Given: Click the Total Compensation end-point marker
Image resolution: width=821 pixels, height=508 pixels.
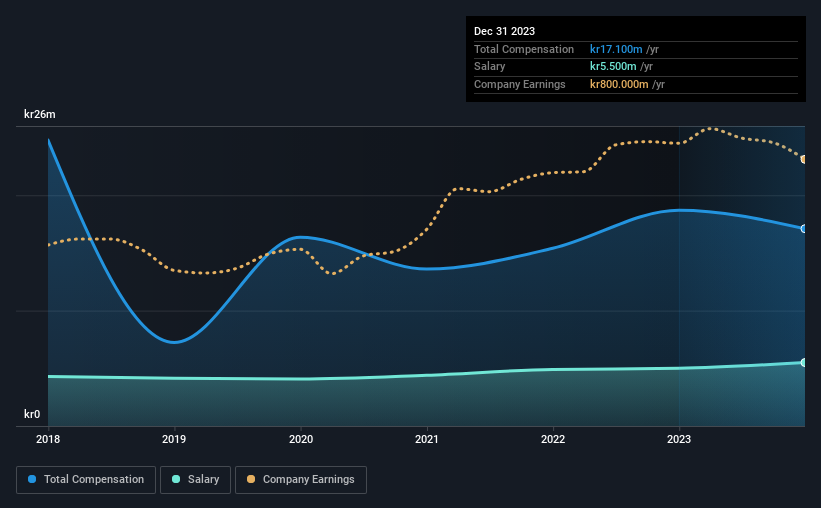Looking at the screenshot, I should coord(804,229).
